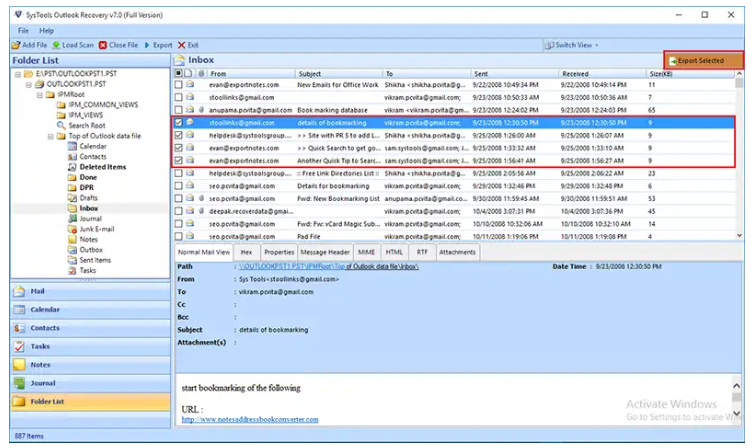Open the Calendar folder icon in tree
This screenshot has width=755, height=448.
[72, 146]
